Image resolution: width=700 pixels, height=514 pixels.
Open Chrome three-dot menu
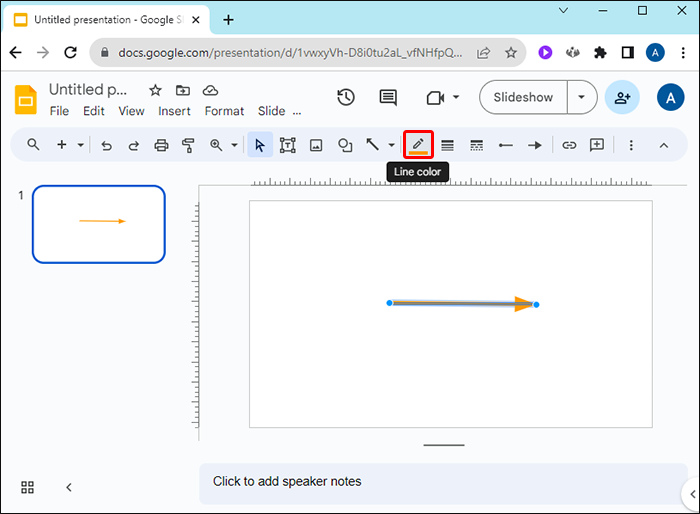point(683,53)
